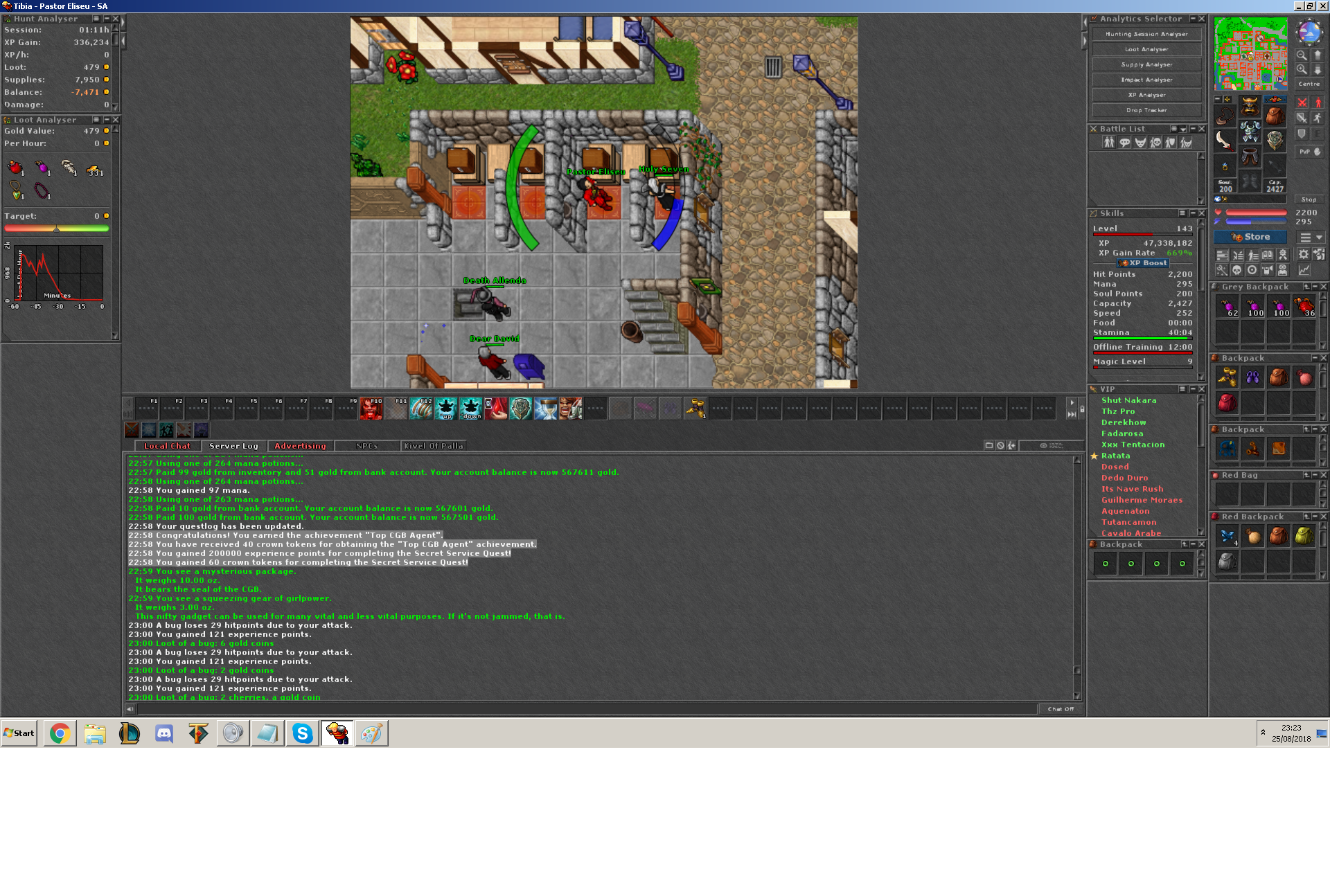Switch to the Server Log tab

pyautogui.click(x=233, y=446)
